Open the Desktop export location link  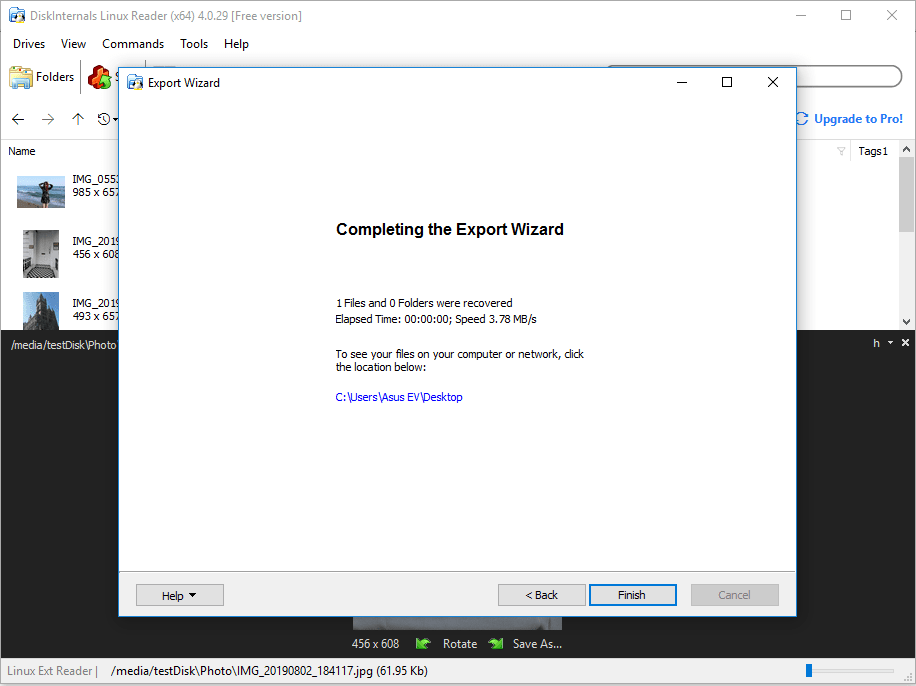399,397
